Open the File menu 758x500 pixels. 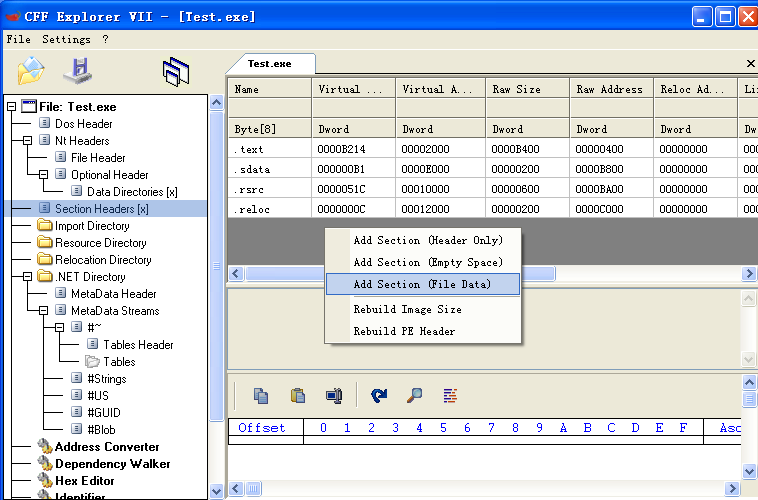point(18,39)
